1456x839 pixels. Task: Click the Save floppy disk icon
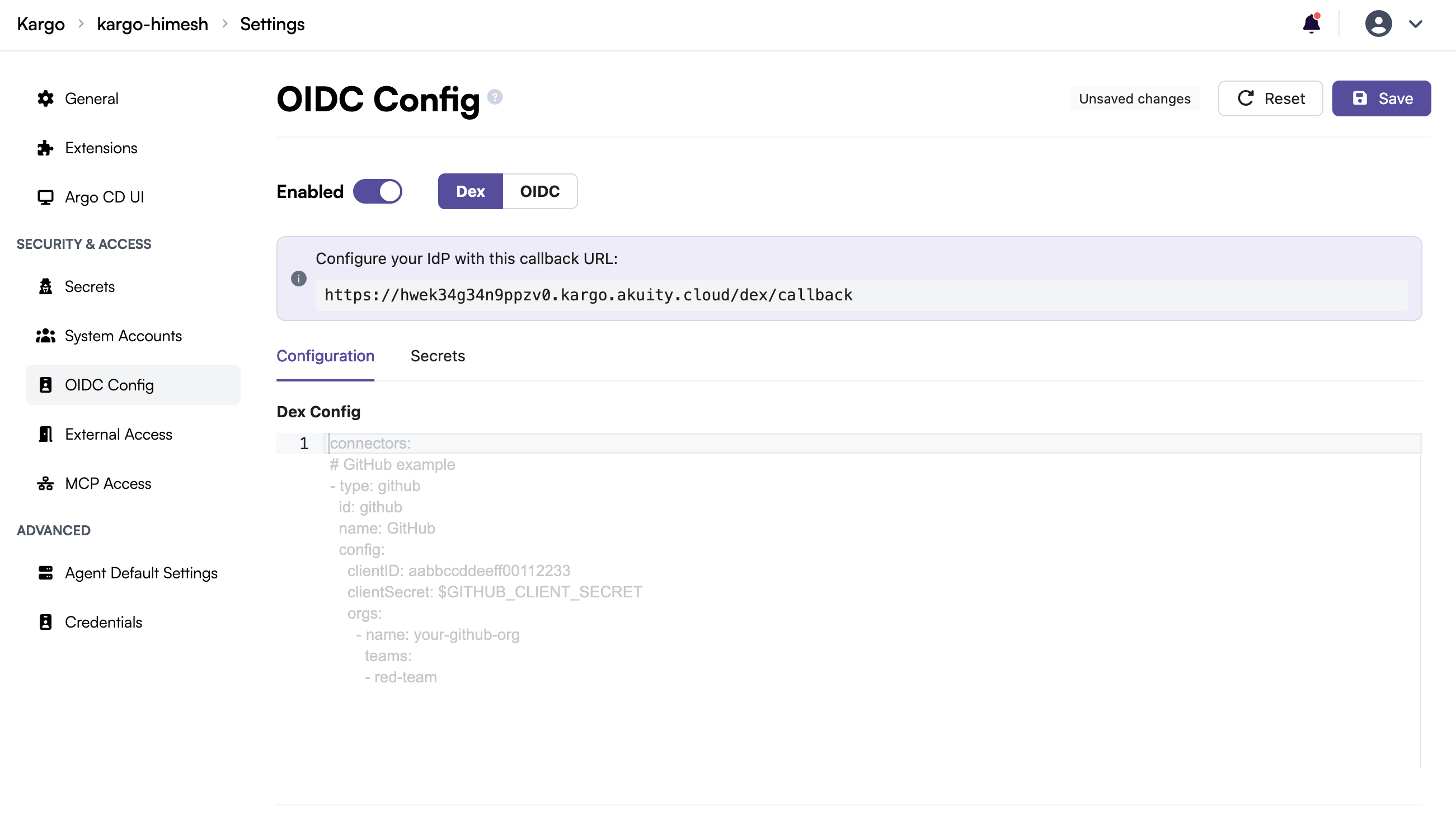coord(1360,98)
